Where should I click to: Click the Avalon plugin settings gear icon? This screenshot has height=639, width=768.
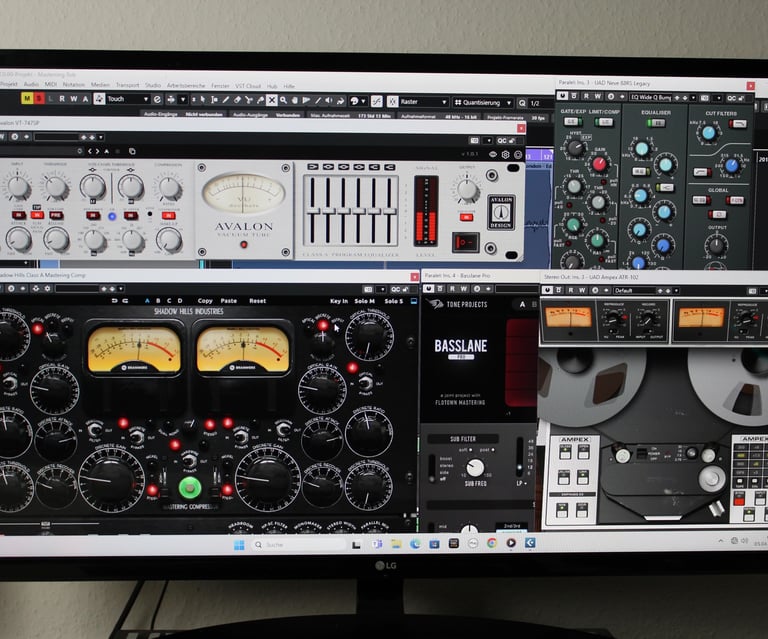coord(505,155)
